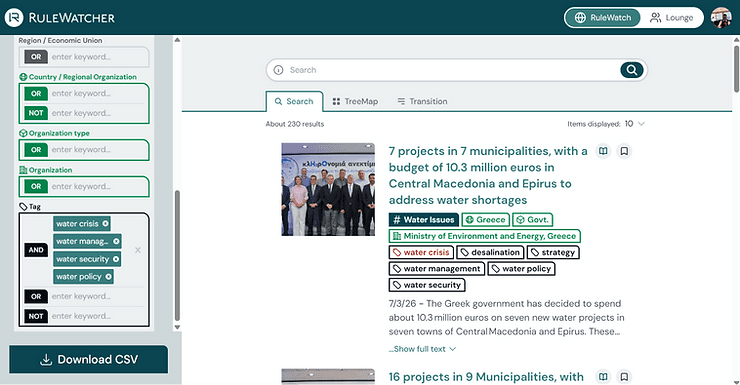Click the strategy tag
This screenshot has height=385, width=740.
tap(553, 252)
